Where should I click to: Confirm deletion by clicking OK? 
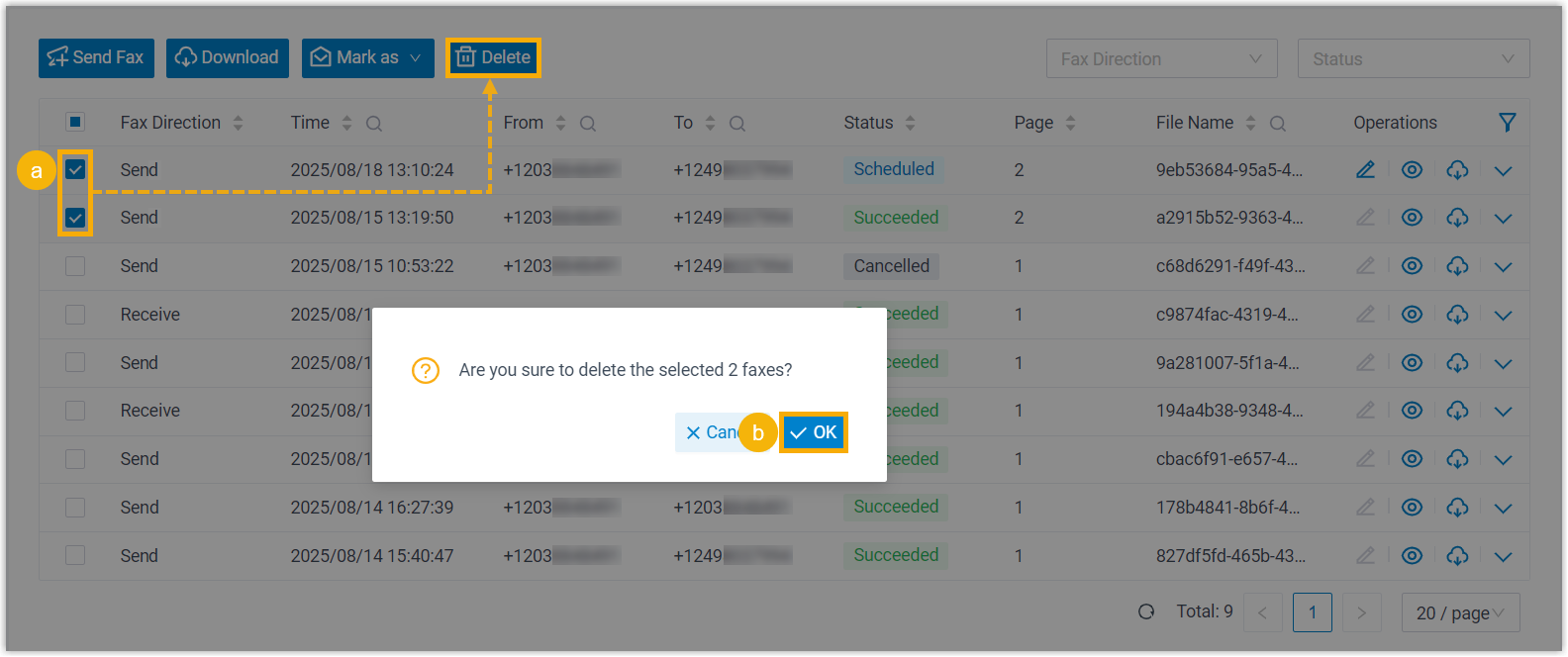[813, 432]
